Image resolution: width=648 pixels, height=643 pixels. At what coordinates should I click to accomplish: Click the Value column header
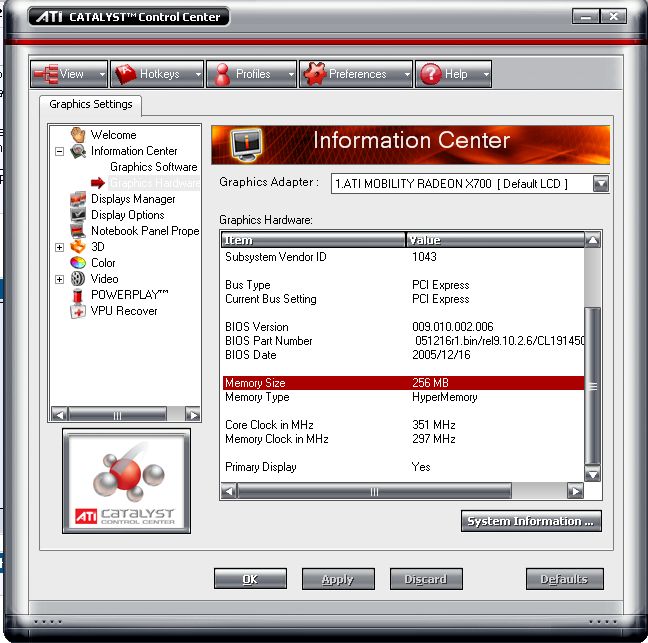pyautogui.click(x=495, y=240)
